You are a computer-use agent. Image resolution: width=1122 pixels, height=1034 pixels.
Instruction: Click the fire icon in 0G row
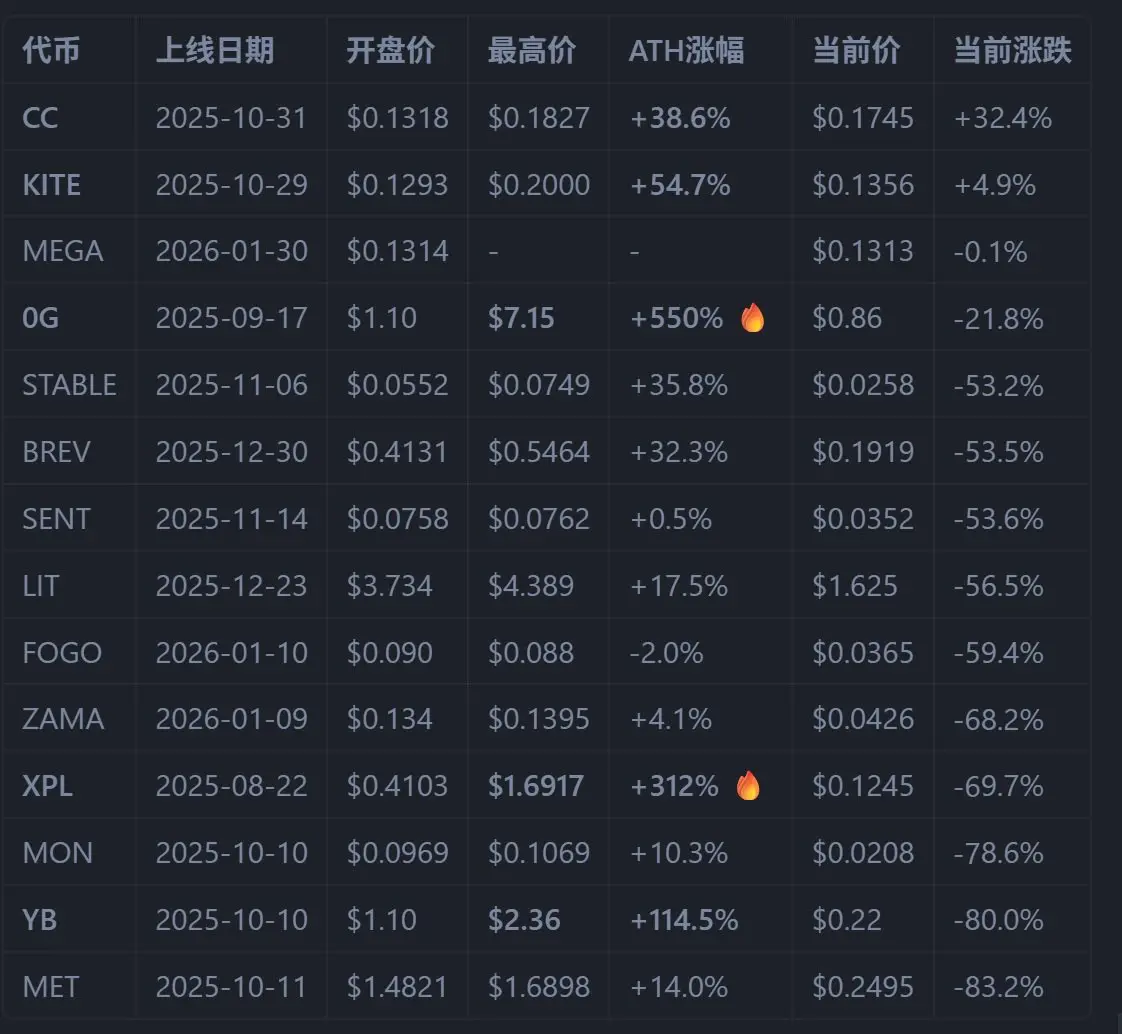point(752,317)
